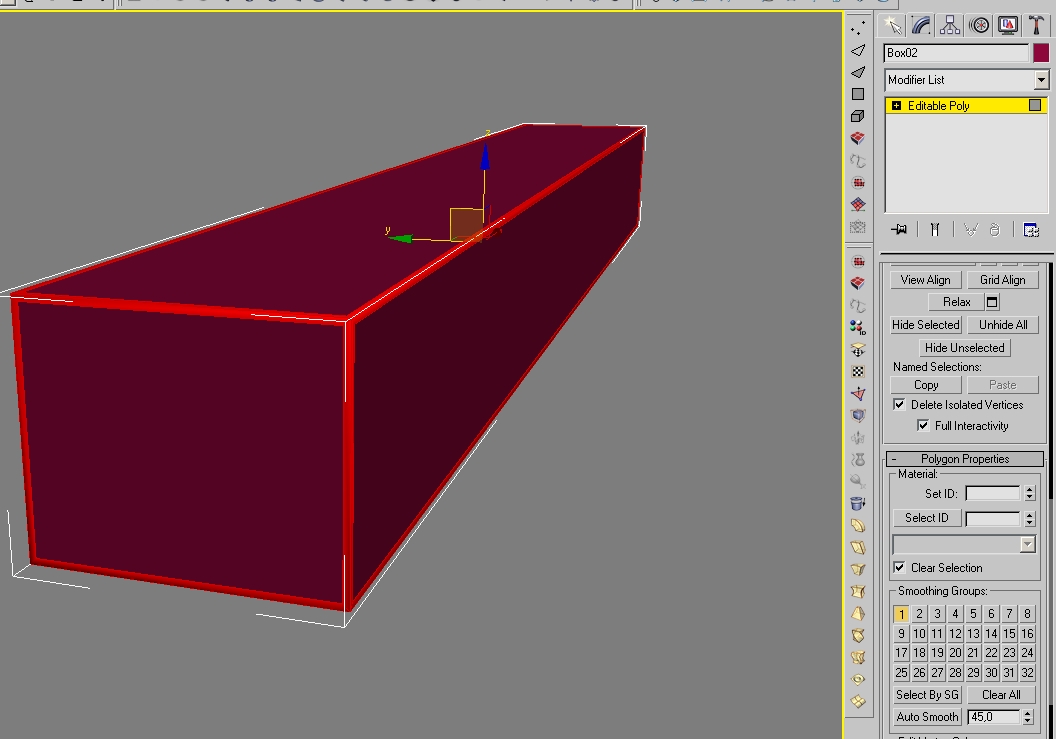Click the Editable Poly stack status square

click(x=1035, y=105)
